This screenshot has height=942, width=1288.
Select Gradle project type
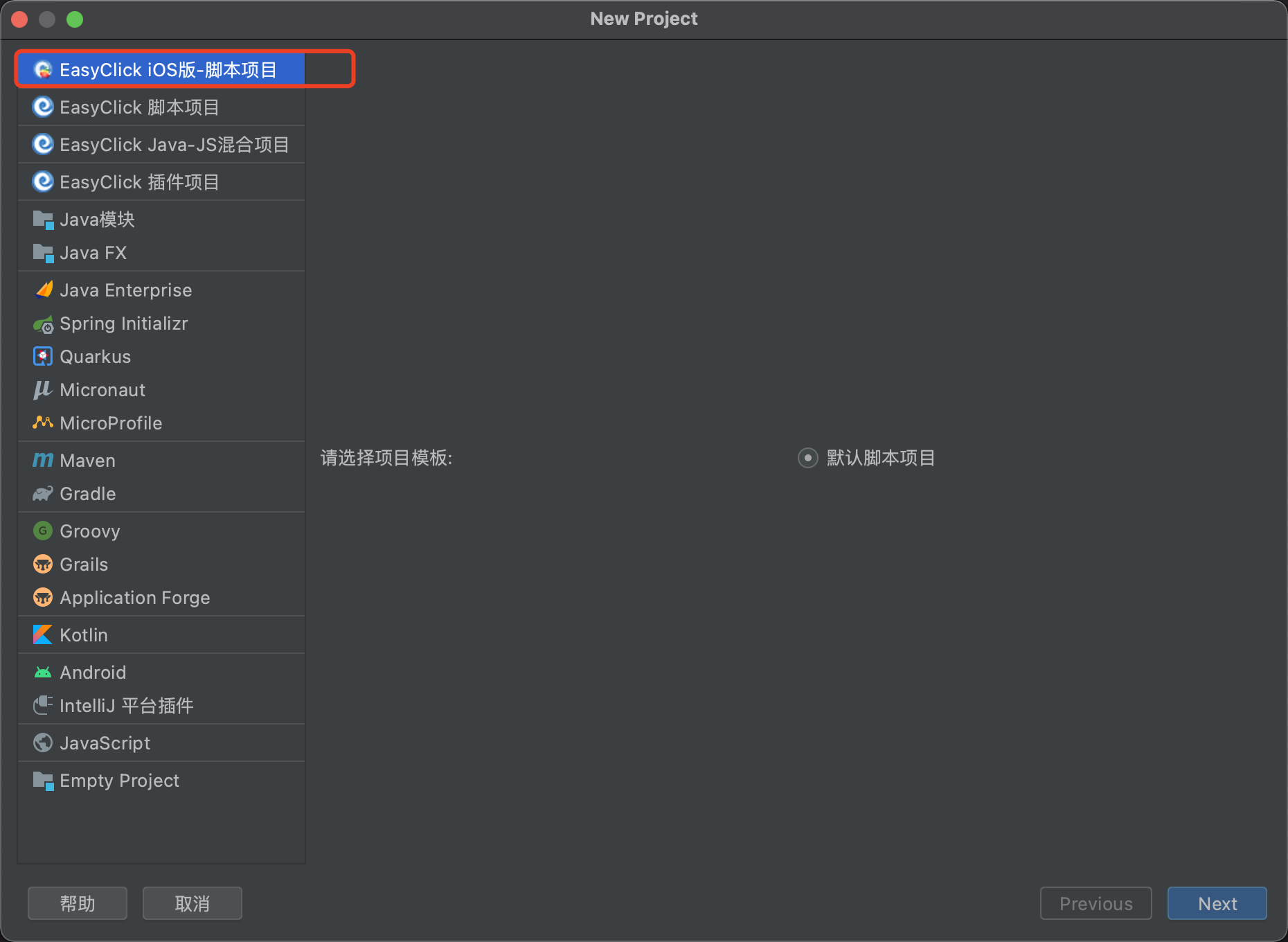click(x=161, y=493)
